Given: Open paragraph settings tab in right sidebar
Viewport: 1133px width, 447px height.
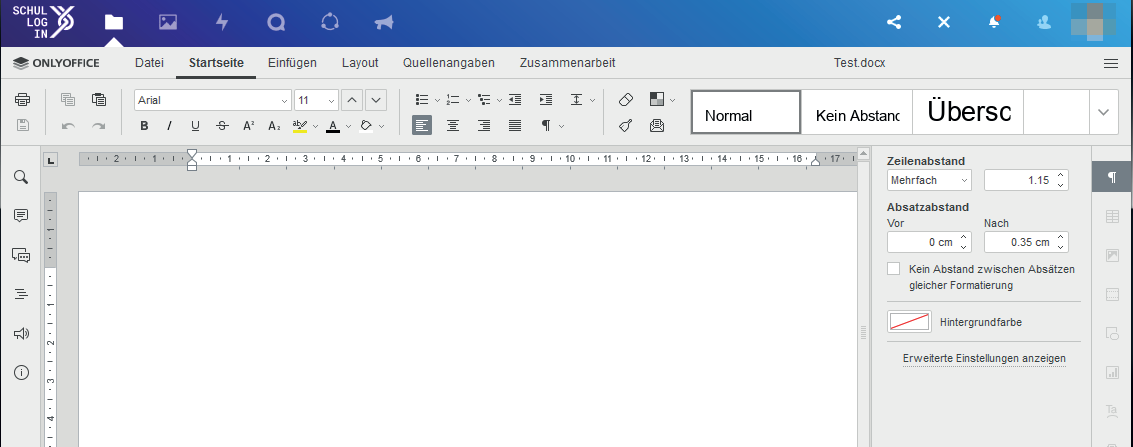Looking at the screenshot, I should (x=1112, y=177).
